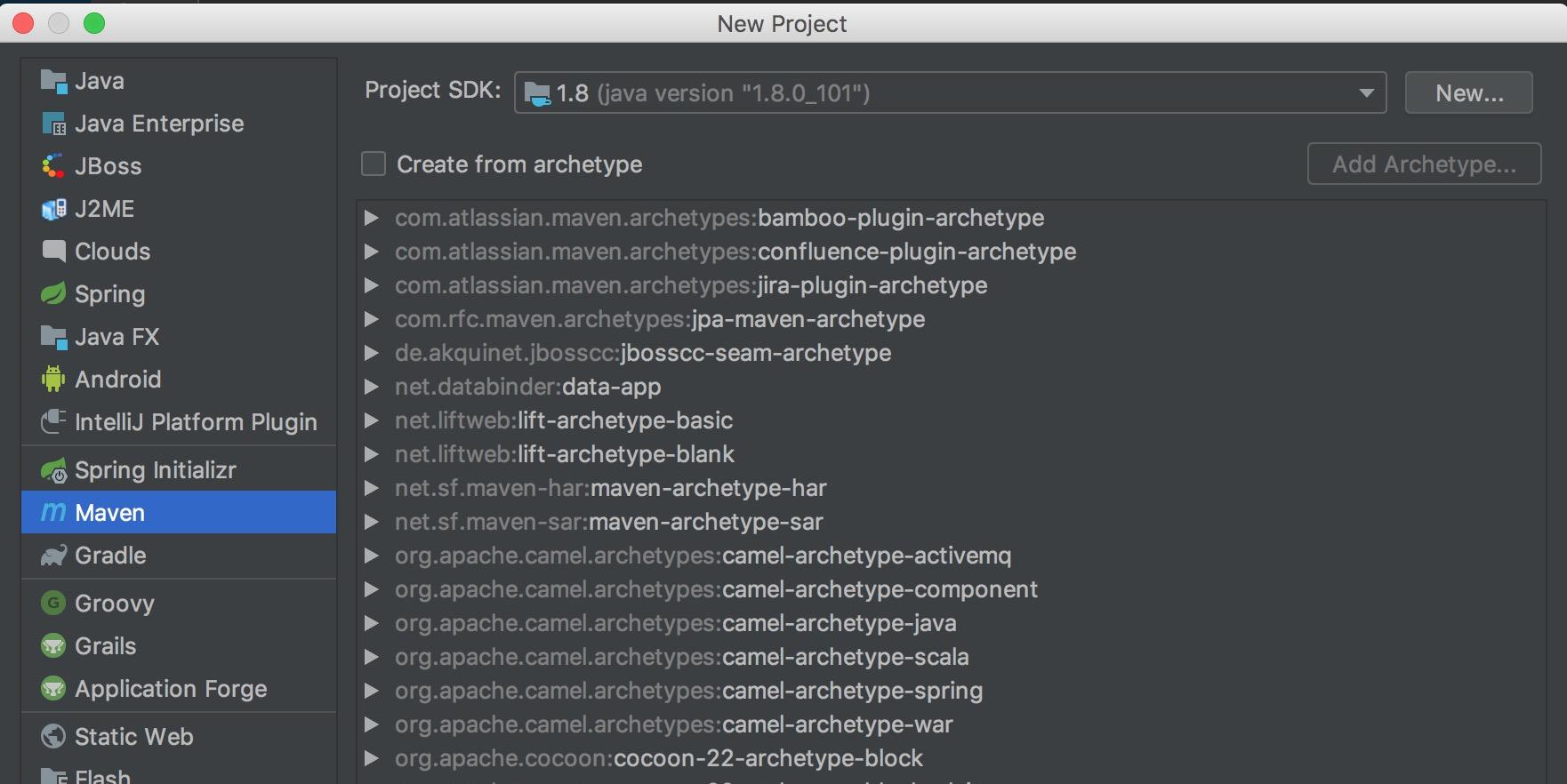Click the Clouds icon
1567x784 pixels.
point(53,252)
